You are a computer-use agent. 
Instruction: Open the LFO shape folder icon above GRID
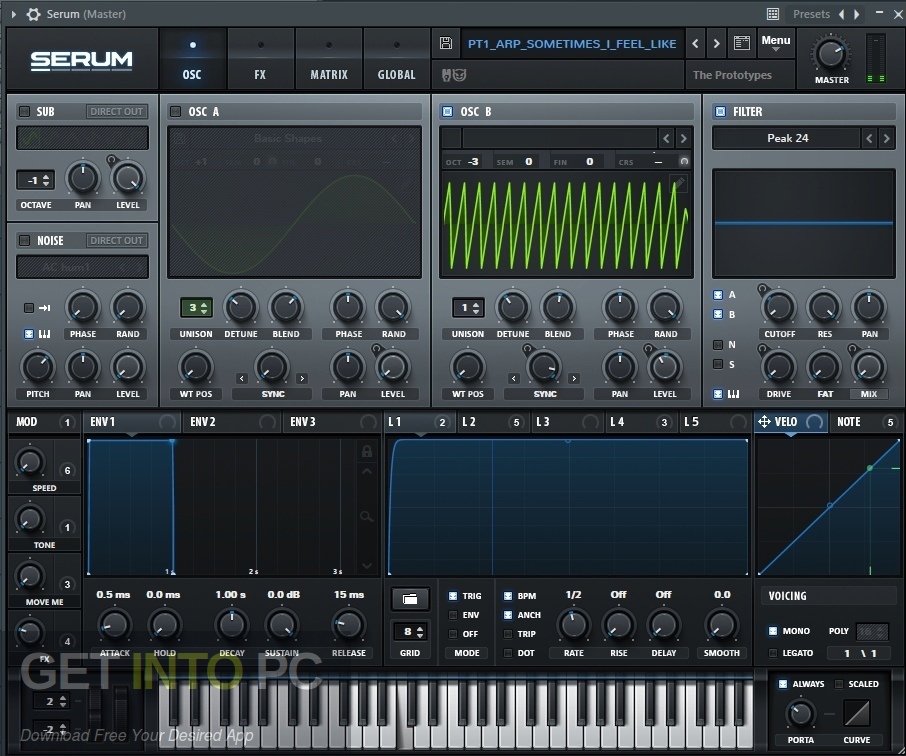click(x=410, y=599)
